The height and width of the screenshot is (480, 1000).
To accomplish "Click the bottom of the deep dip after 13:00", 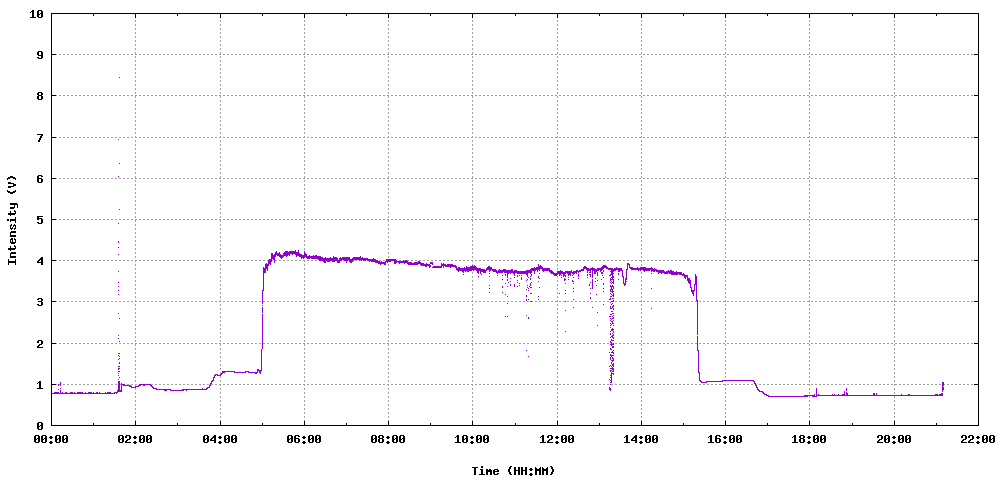I will click(x=610, y=389).
